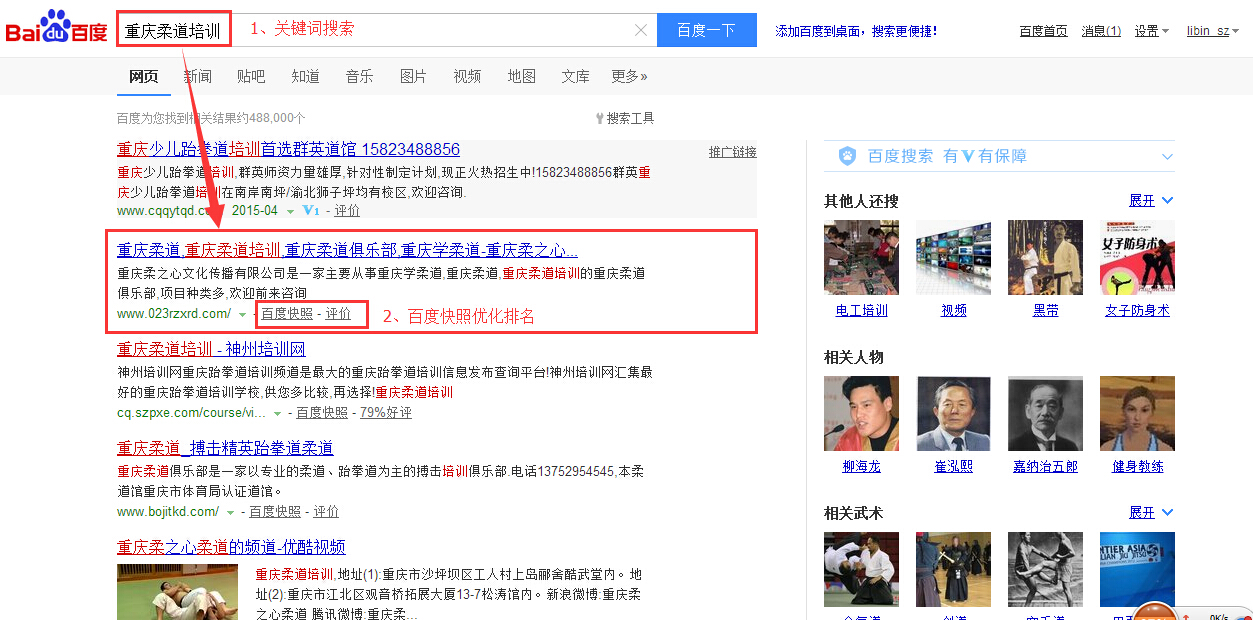Image resolution: width=1253 pixels, height=620 pixels.
Task: Open the 电工培训 text link
Action: coord(861,311)
